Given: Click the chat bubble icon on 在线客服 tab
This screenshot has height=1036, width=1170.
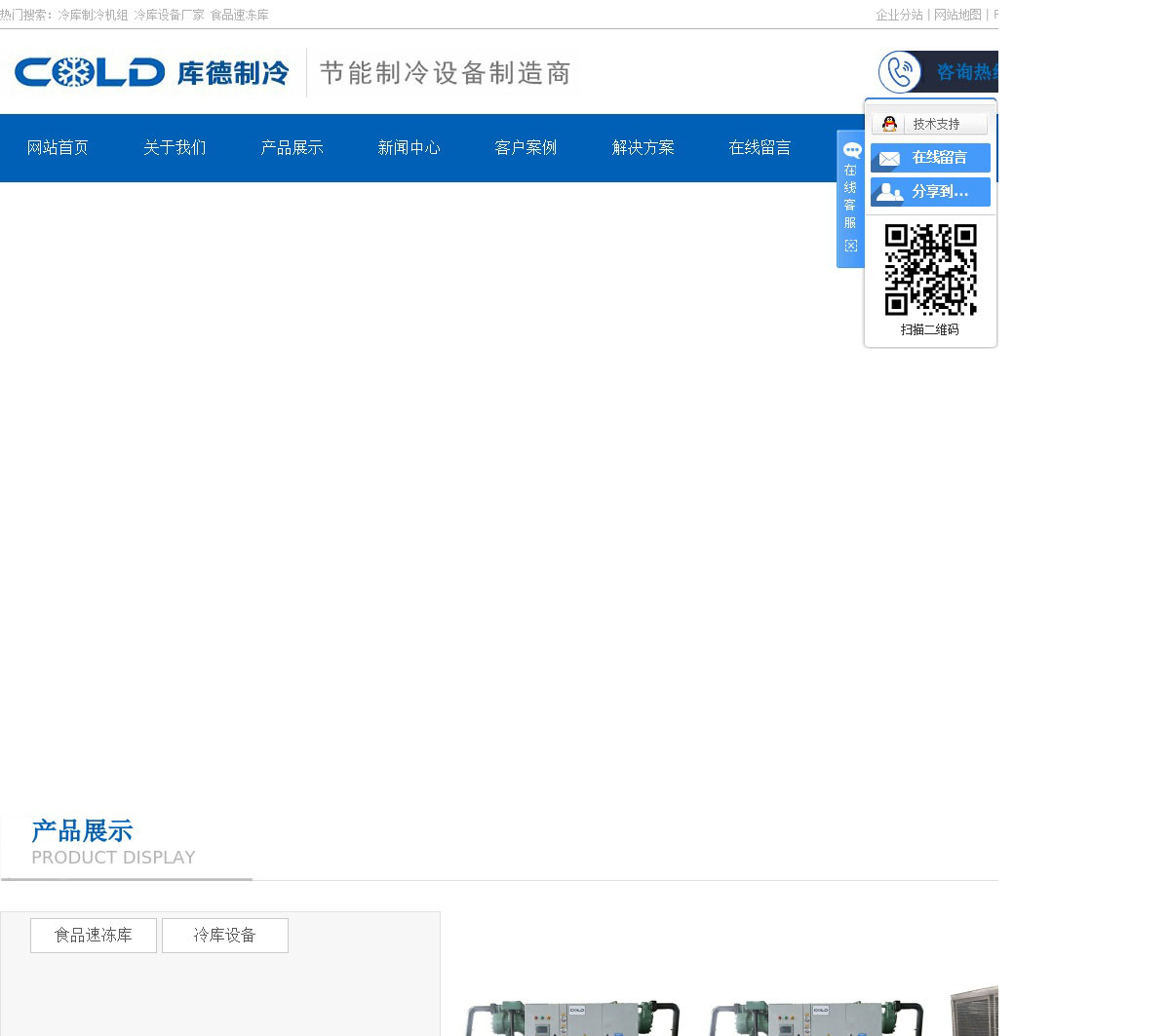Looking at the screenshot, I should [852, 150].
